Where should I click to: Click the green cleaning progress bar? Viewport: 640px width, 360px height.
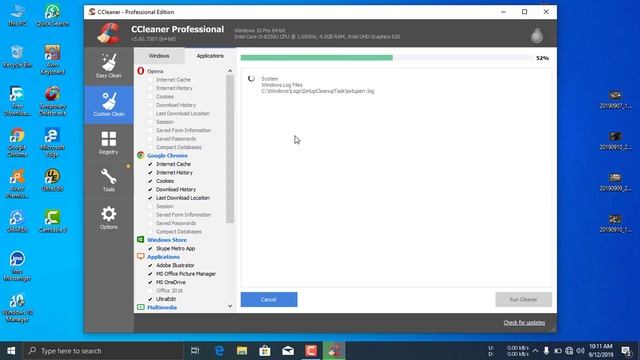(316, 58)
